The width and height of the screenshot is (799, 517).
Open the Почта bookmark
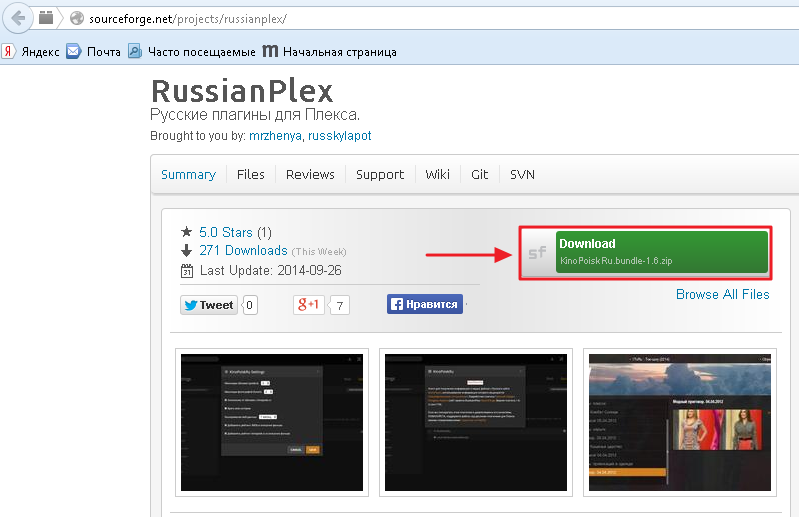94,51
